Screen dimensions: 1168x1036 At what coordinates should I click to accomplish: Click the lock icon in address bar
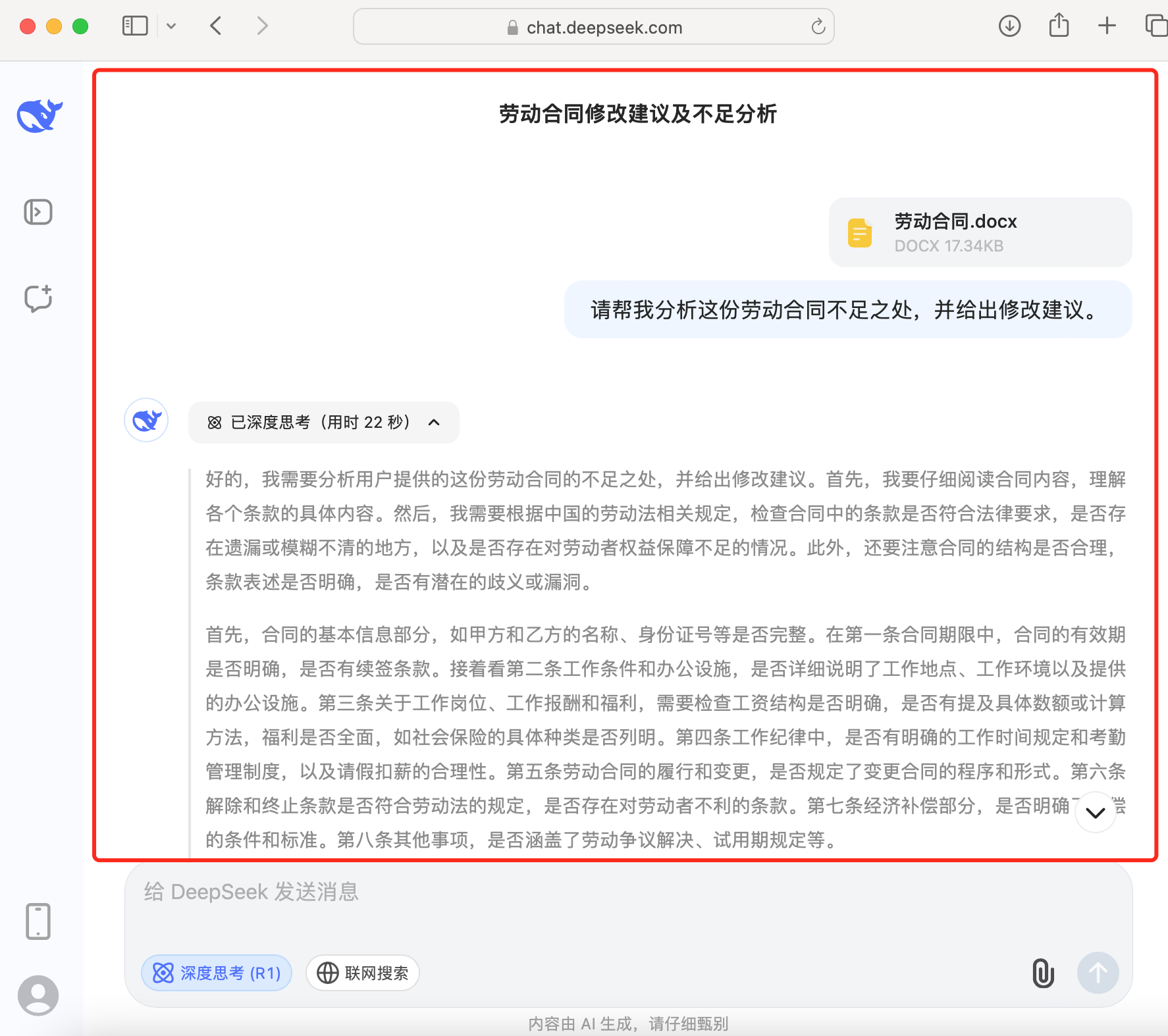click(x=512, y=27)
